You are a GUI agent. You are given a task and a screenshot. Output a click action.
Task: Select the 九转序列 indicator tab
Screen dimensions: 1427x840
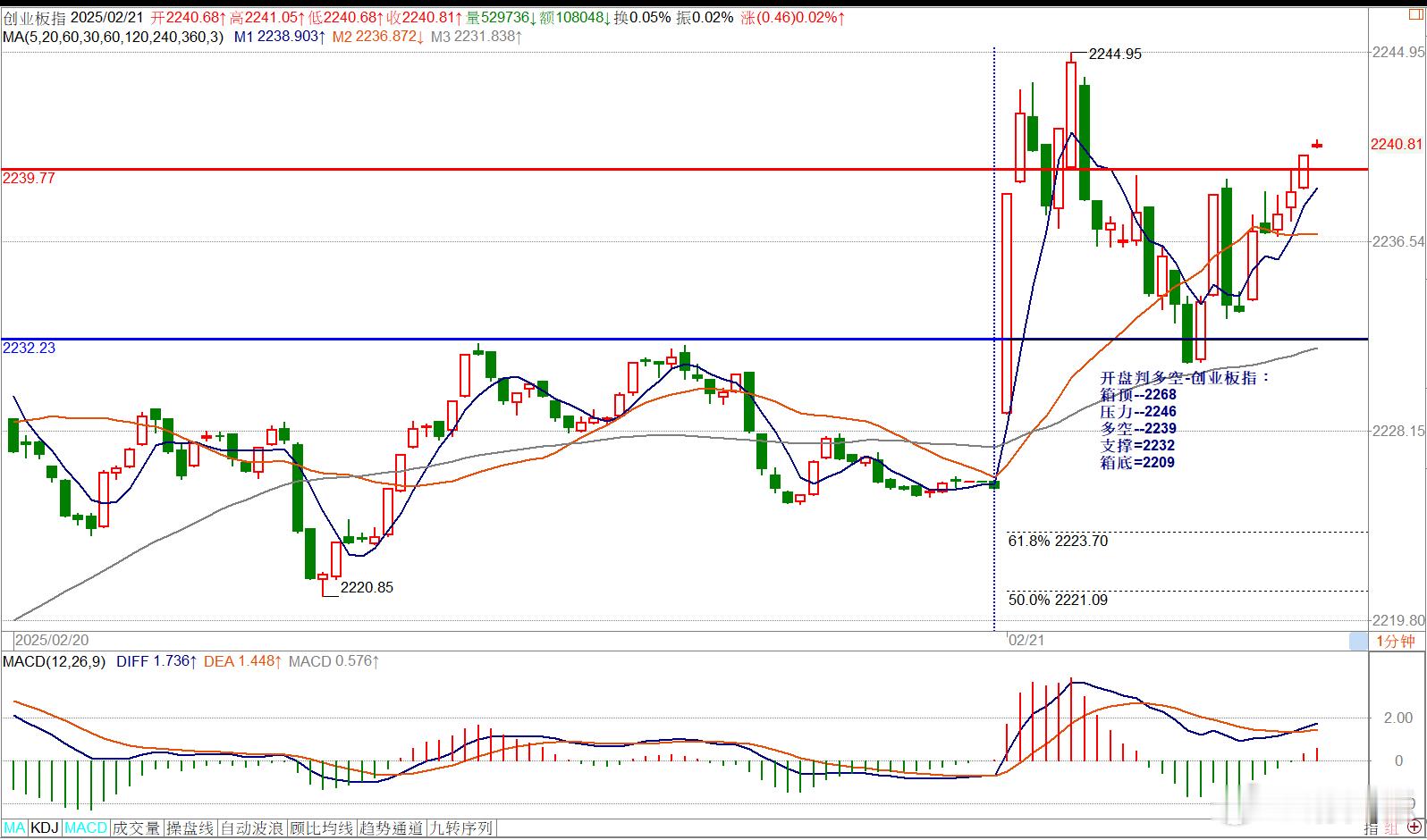461,828
